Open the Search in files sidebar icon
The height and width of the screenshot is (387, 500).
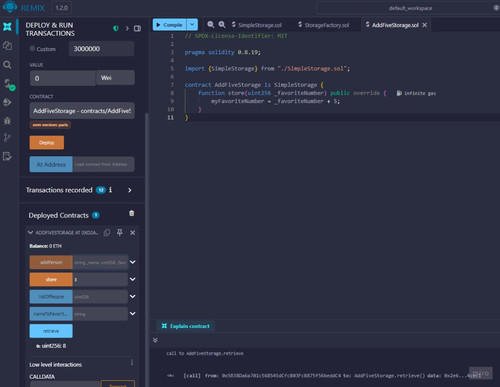pos(7,65)
